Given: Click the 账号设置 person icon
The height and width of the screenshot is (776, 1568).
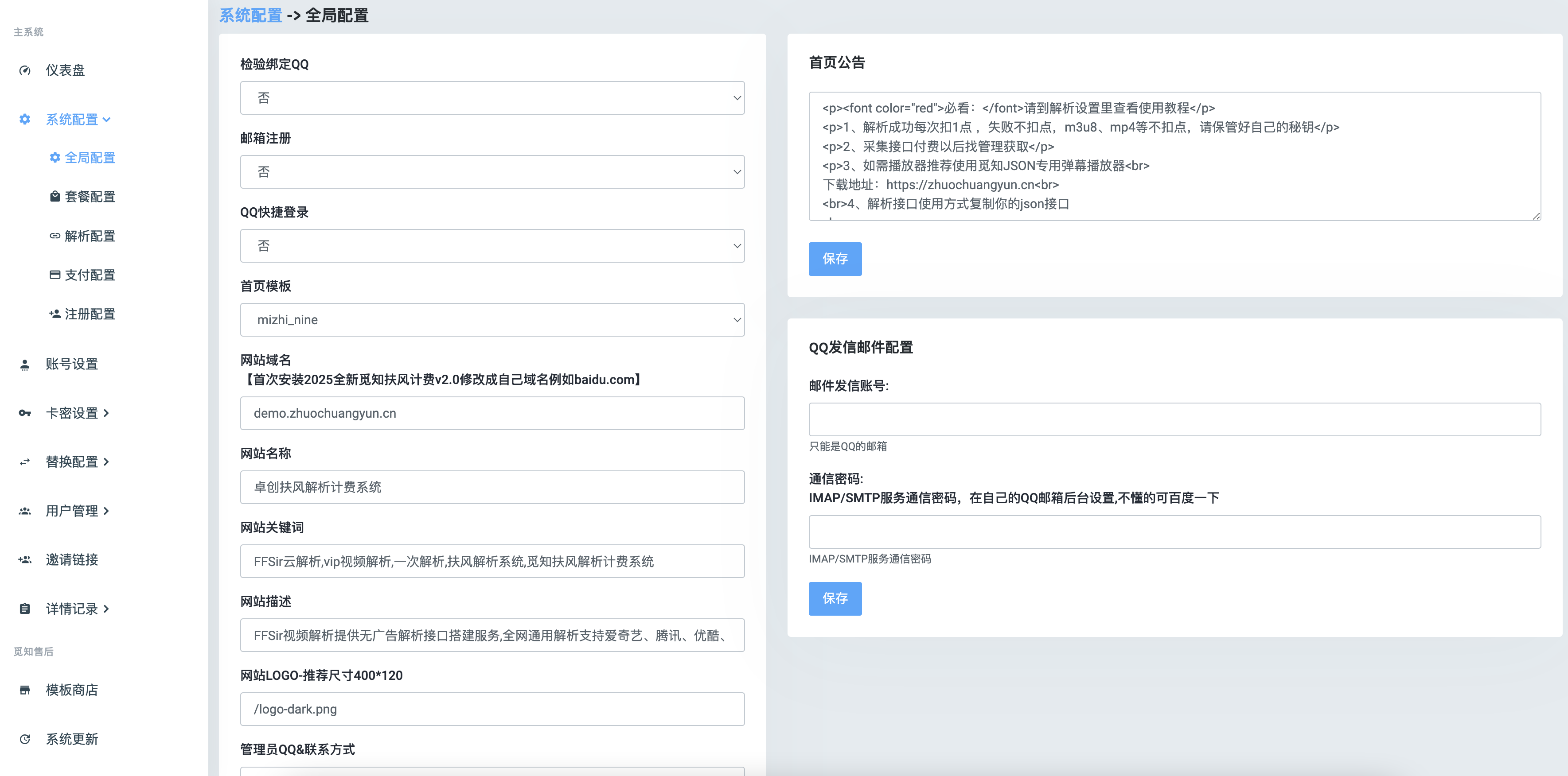Looking at the screenshot, I should click(x=25, y=364).
